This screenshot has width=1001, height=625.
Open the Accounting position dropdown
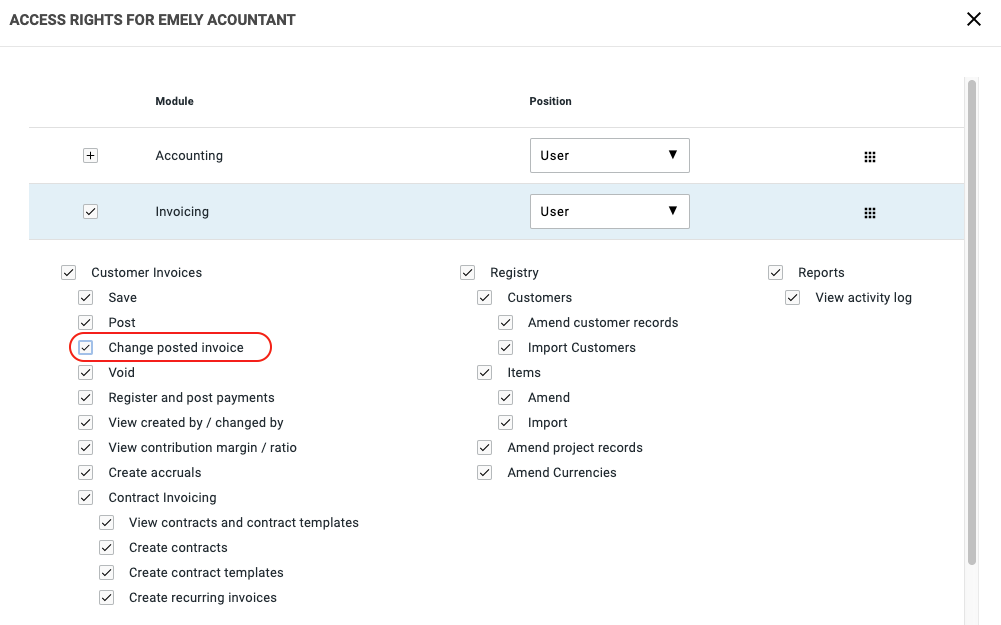[609, 156]
